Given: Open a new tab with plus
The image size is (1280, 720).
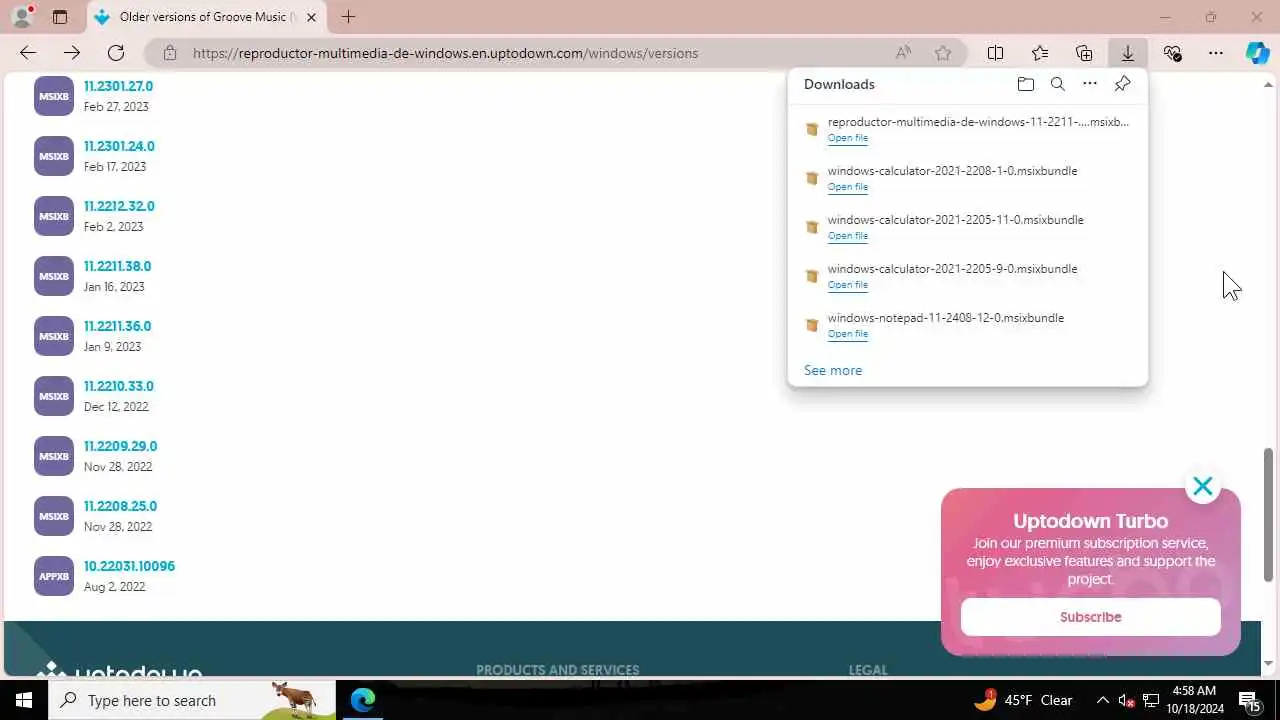Looking at the screenshot, I should 348,17.
